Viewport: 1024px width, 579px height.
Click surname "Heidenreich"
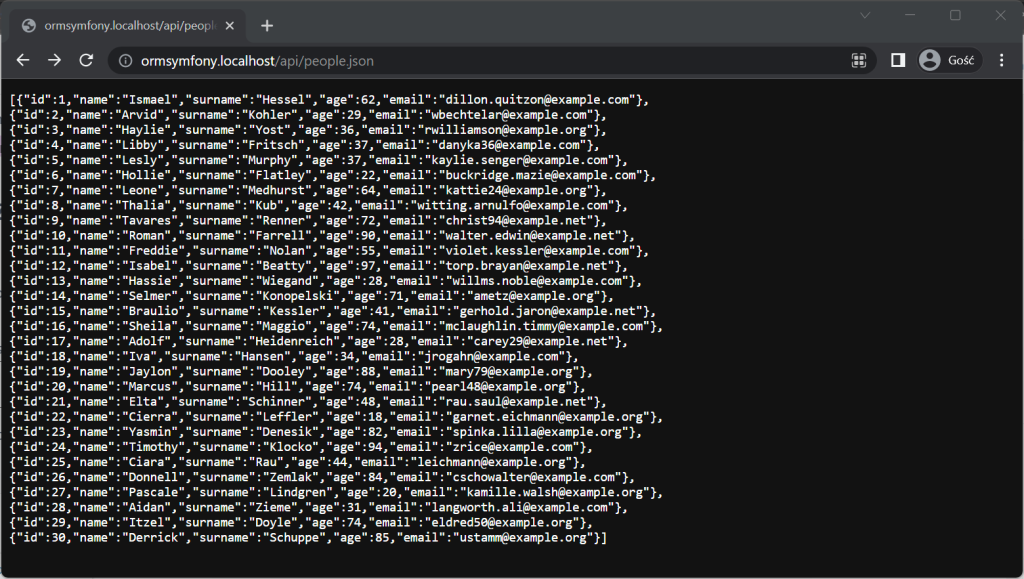tap(294, 340)
